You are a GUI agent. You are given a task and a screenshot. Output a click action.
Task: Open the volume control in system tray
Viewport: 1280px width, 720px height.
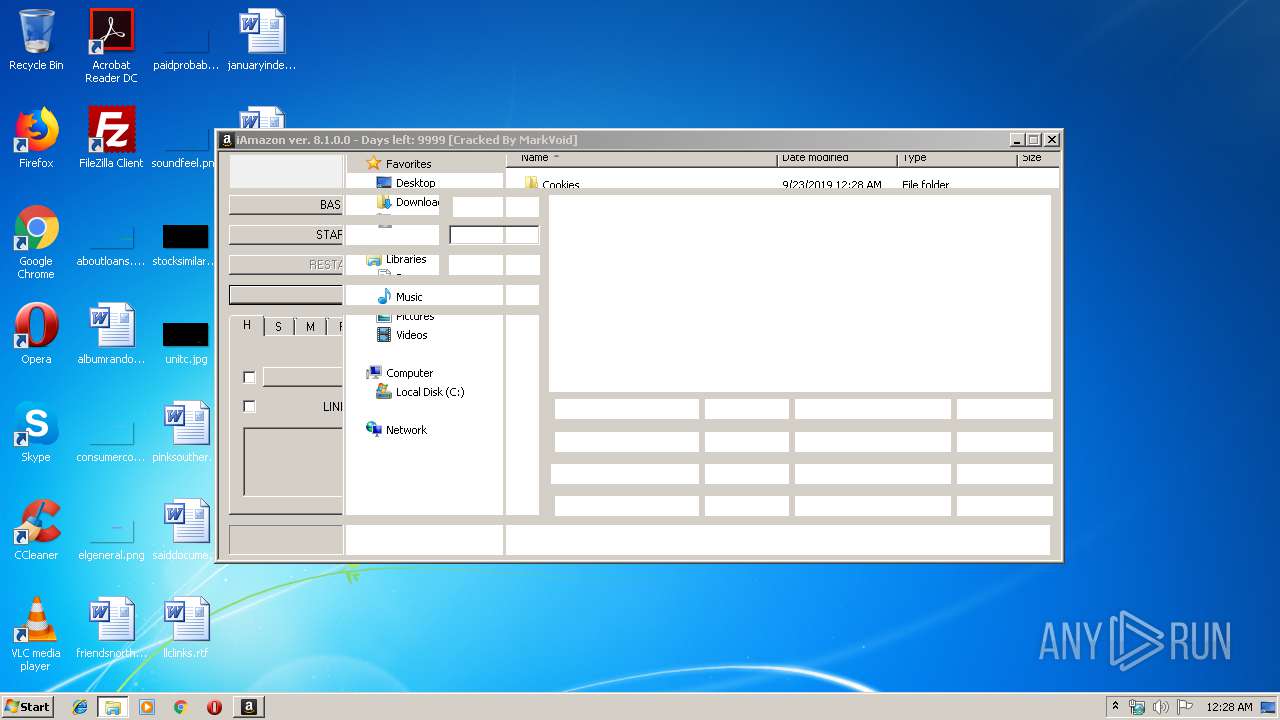[1161, 707]
